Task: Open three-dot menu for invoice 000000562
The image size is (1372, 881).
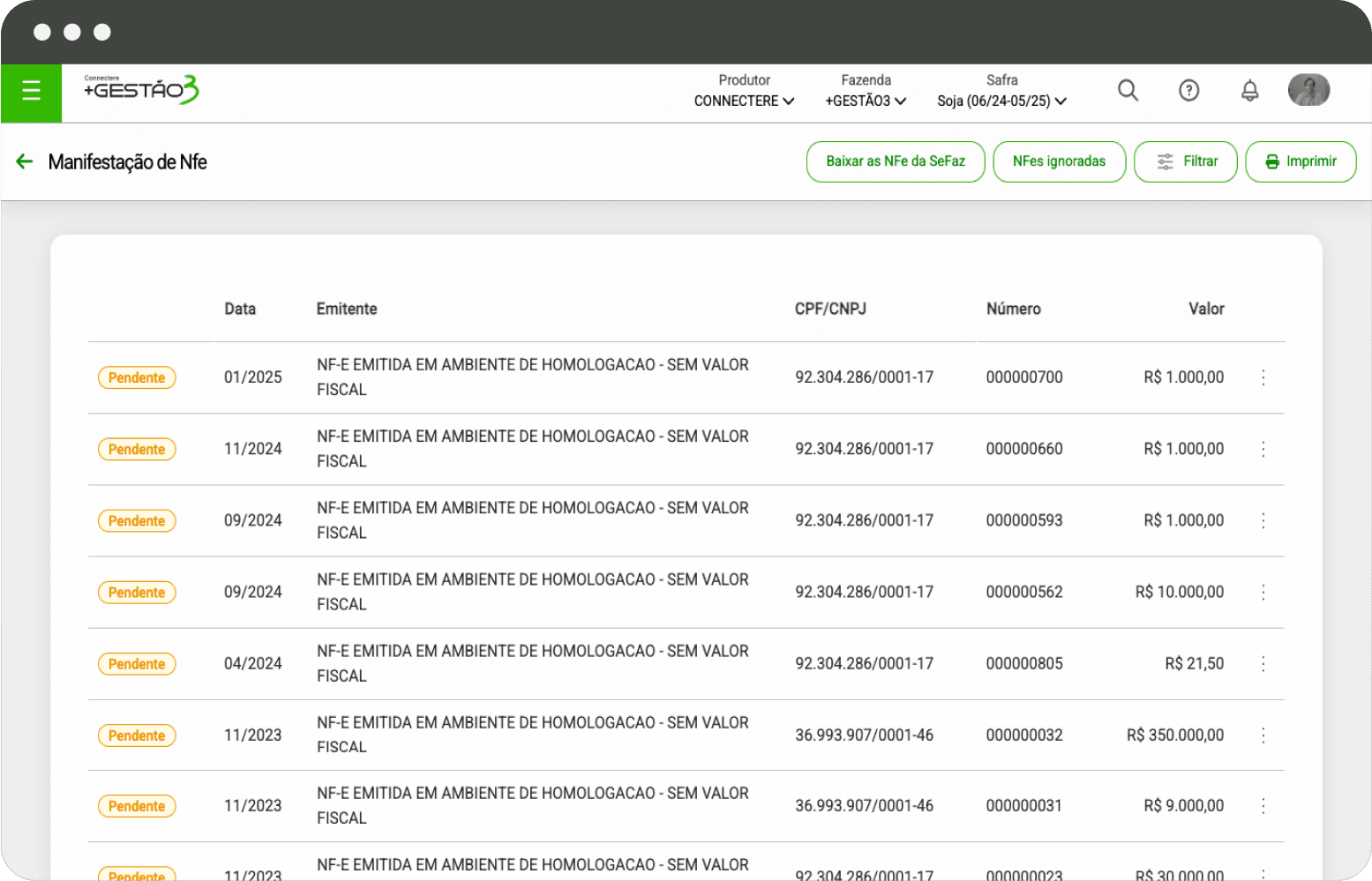Action: click(x=1263, y=593)
